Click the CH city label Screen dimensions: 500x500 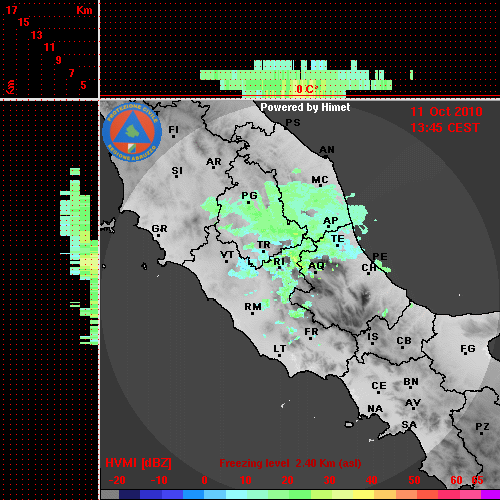coord(369,268)
